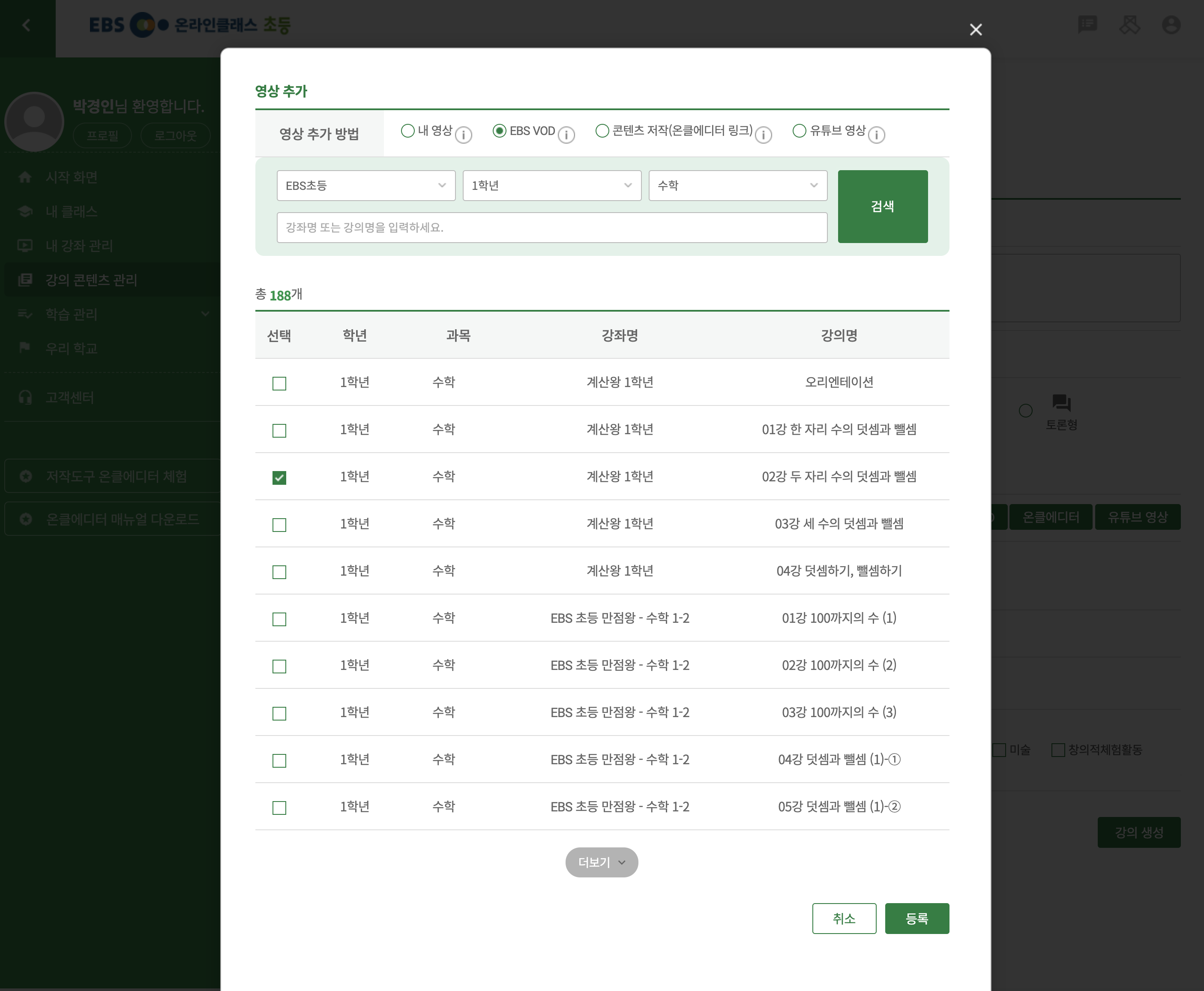Click info icon next to 내 영상
The image size is (1204, 991).
coord(463,135)
